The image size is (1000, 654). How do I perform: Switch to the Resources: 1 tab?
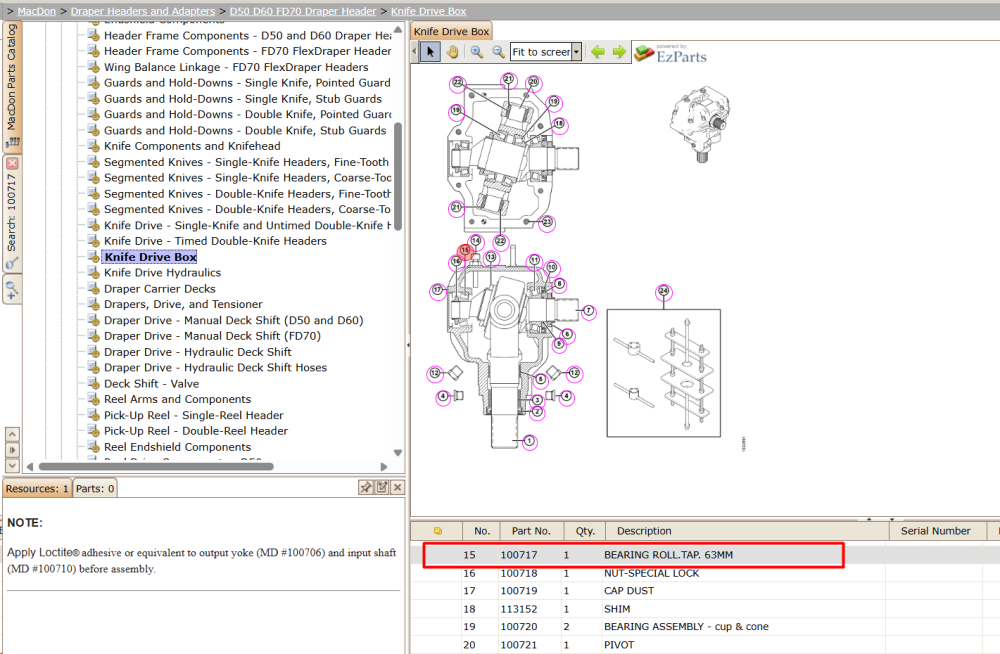pyautogui.click(x=37, y=488)
